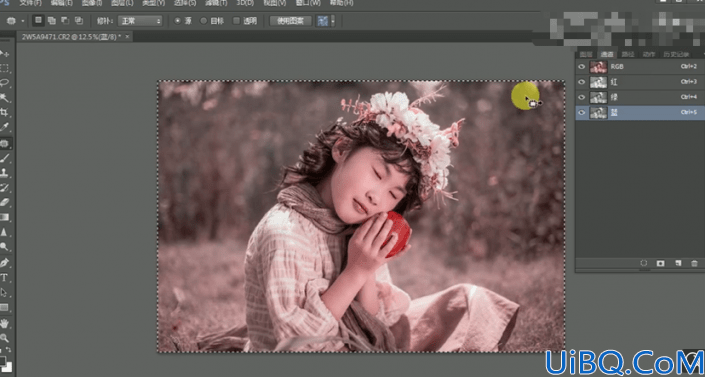The width and height of the screenshot is (705, 377).
Task: Toggle visibility of the RGB channel
Action: [582, 67]
